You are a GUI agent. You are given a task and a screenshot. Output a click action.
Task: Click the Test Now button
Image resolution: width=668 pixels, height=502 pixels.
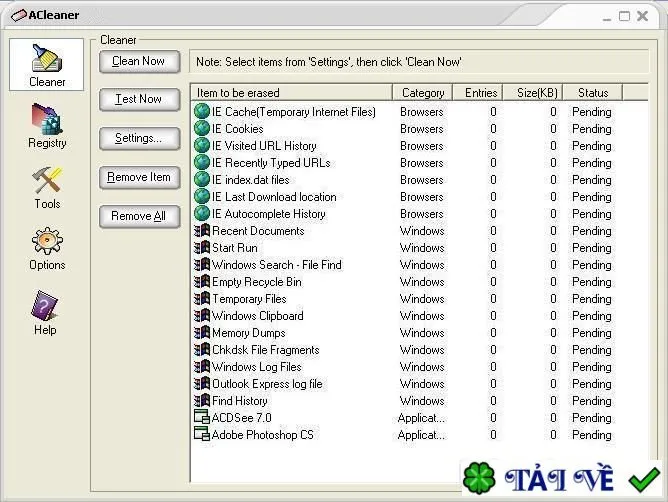(139, 99)
